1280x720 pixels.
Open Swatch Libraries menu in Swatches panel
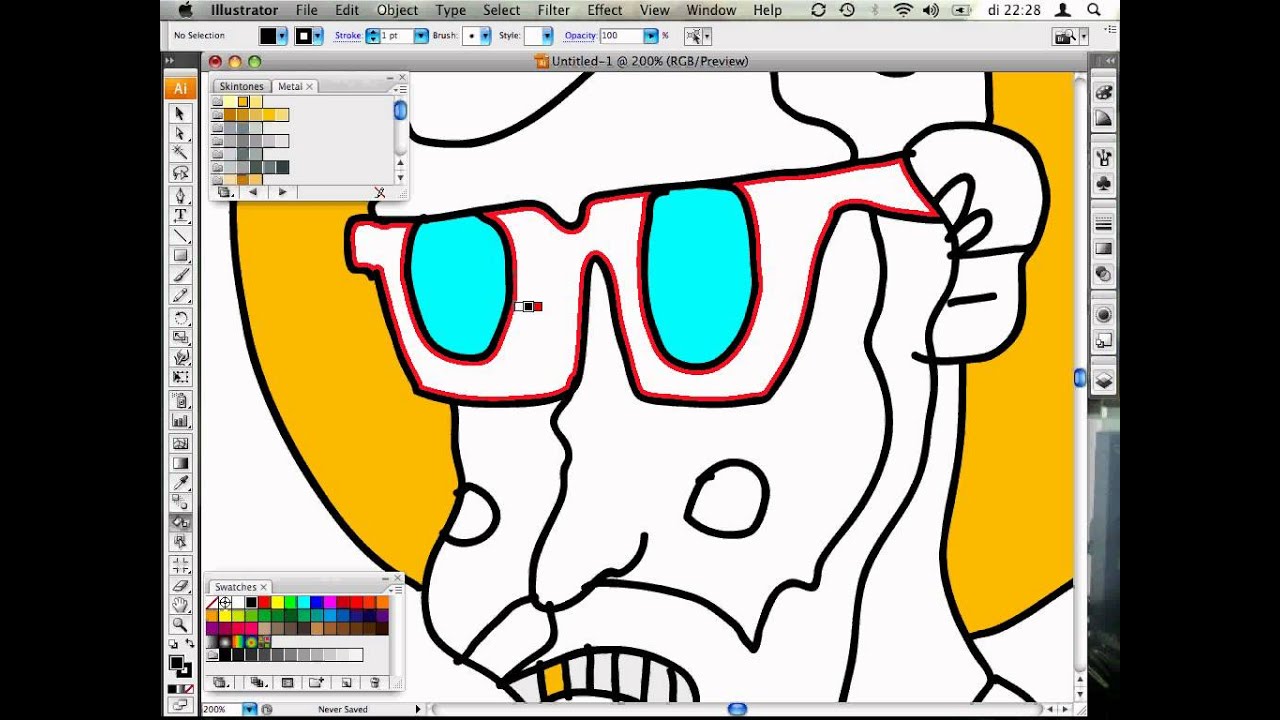click(x=221, y=683)
